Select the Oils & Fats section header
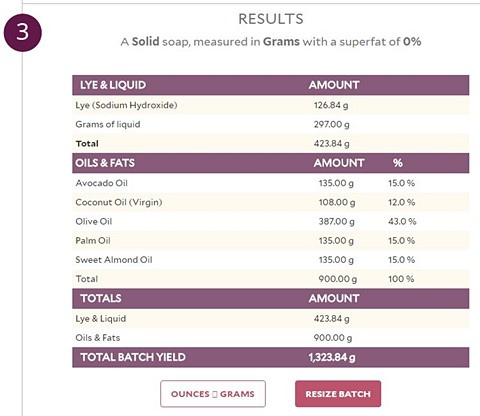Viewport: 480px width, 416px height. 271,163
